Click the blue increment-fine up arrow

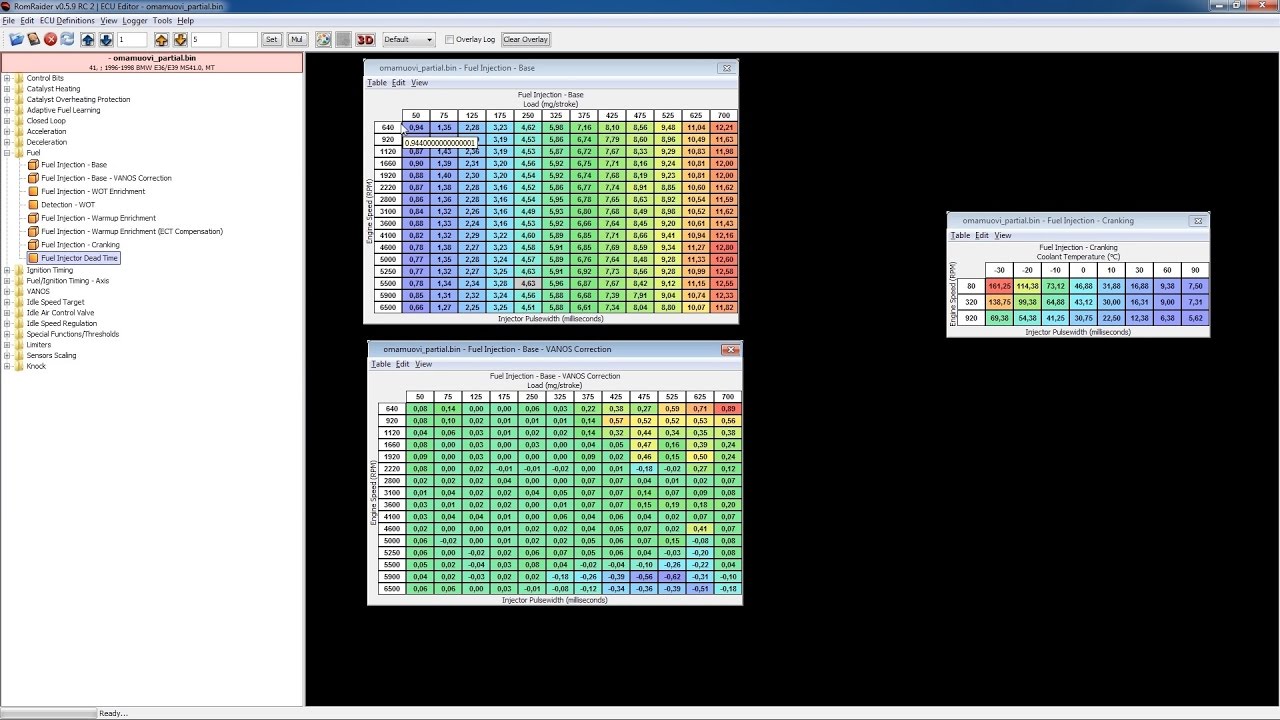pos(88,39)
